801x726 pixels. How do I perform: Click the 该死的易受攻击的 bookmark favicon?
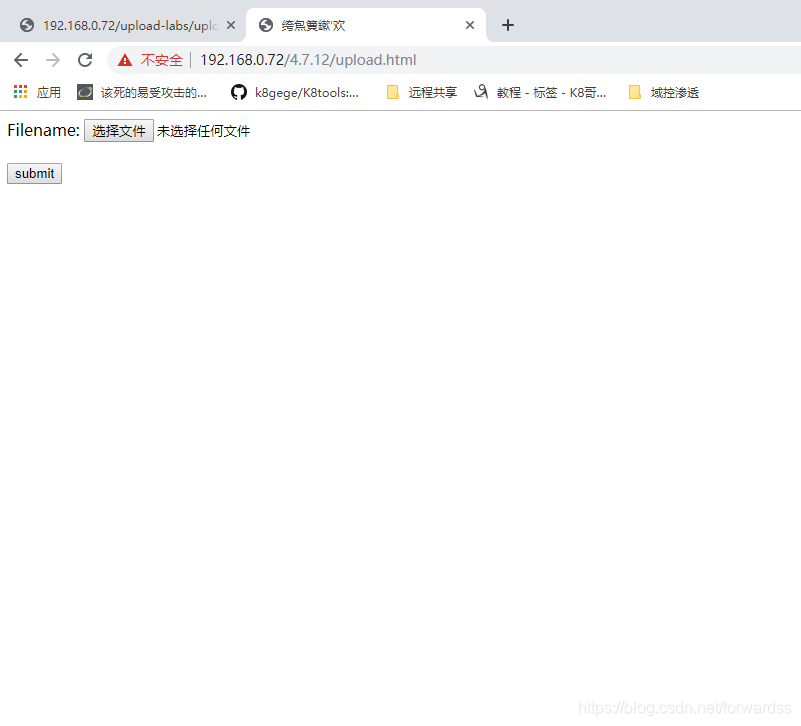(85, 92)
